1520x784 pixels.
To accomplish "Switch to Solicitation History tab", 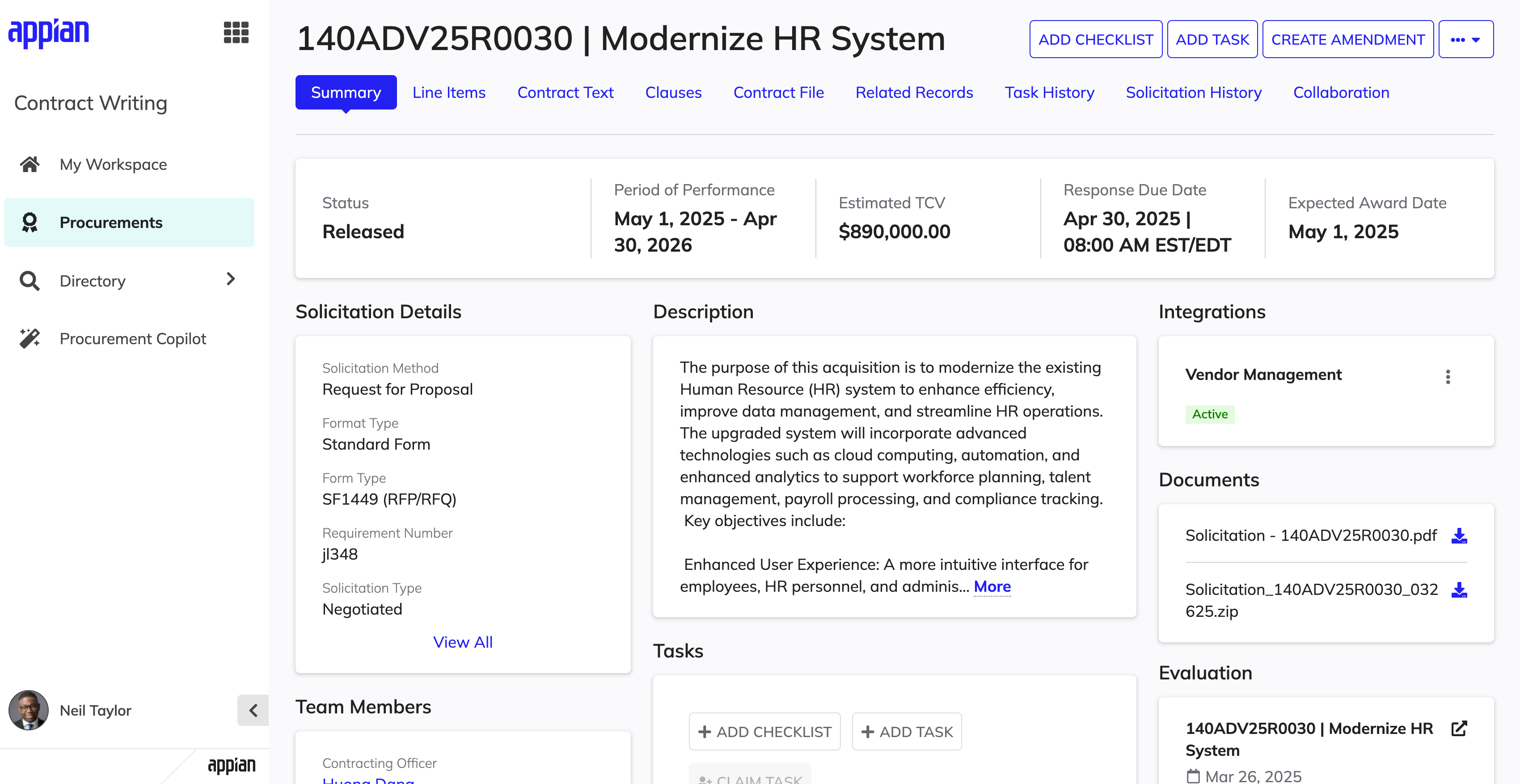I will [1194, 93].
